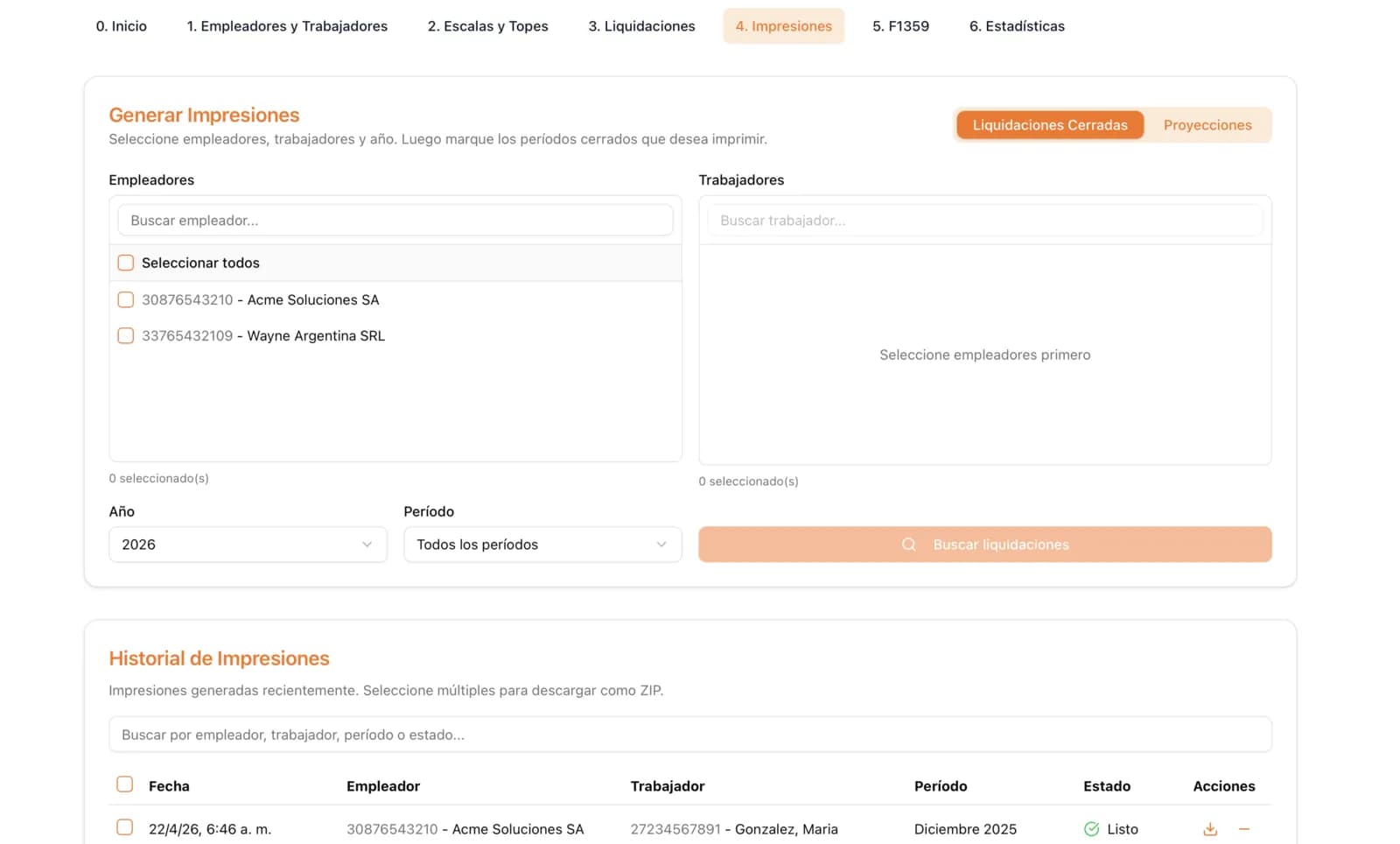Tick Wayne Argentina SRL checkbox
The image size is (1400, 844).
[126, 335]
